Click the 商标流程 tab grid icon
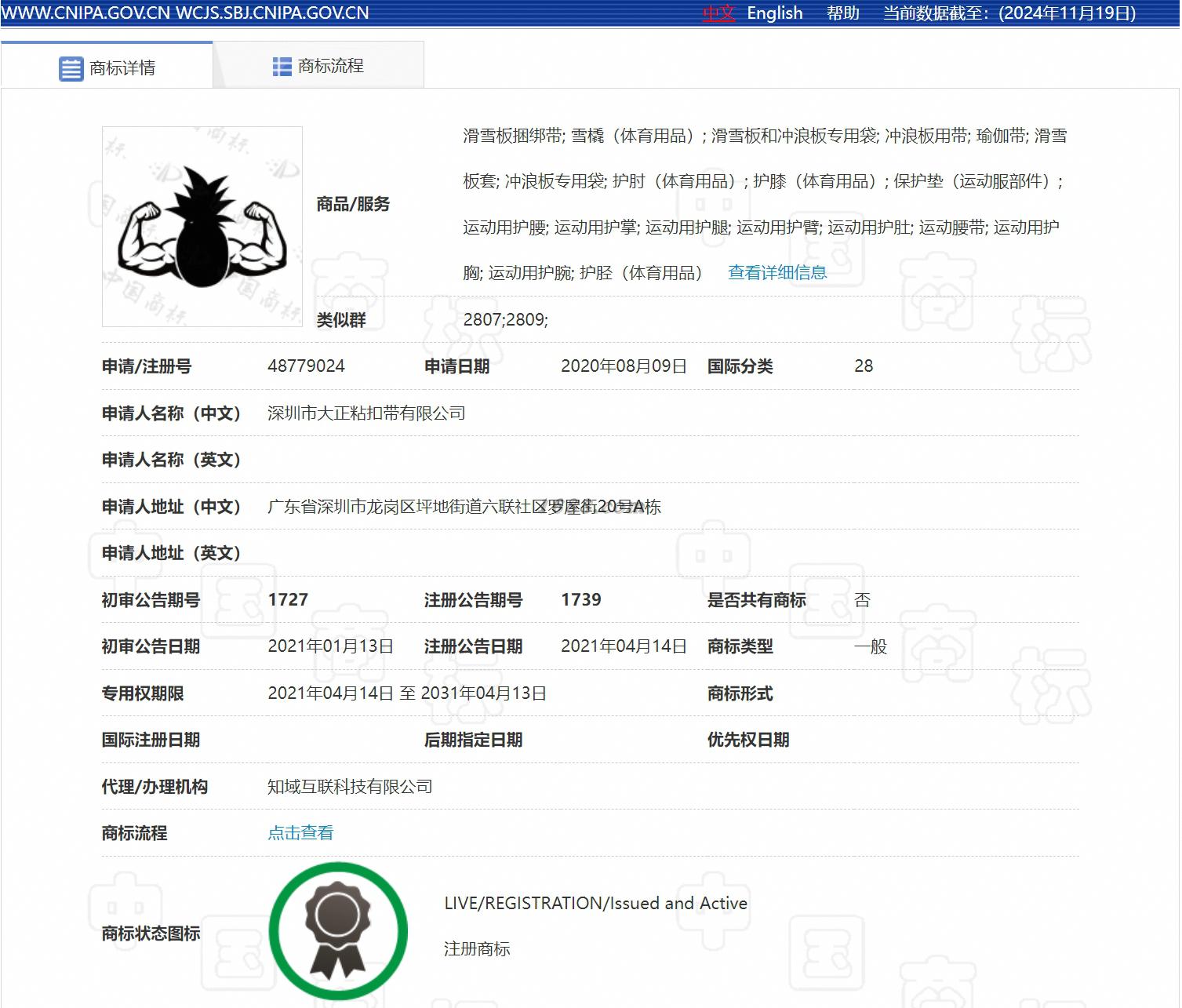 (282, 67)
